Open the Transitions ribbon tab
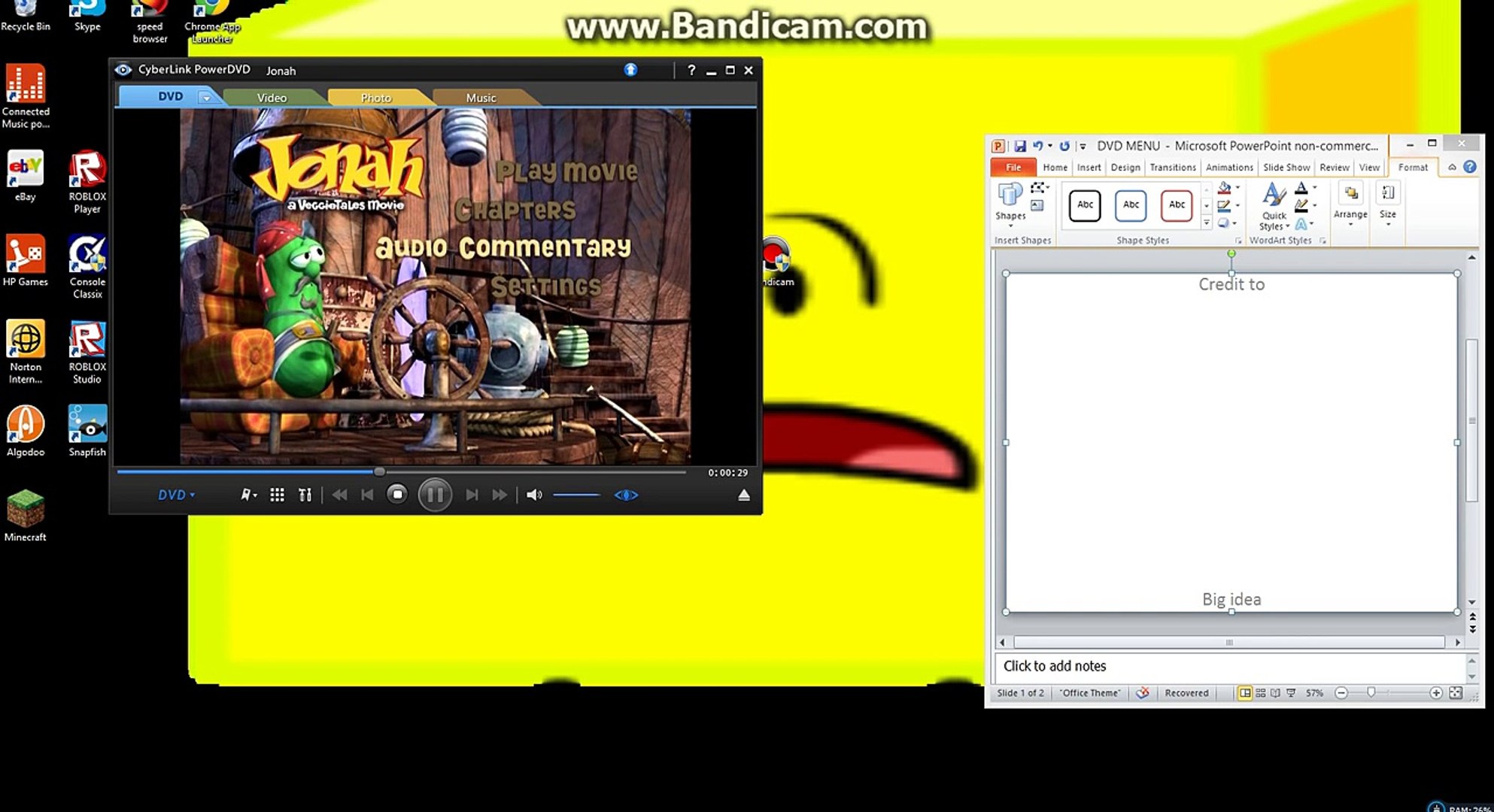This screenshot has height=812, width=1494. point(1172,167)
